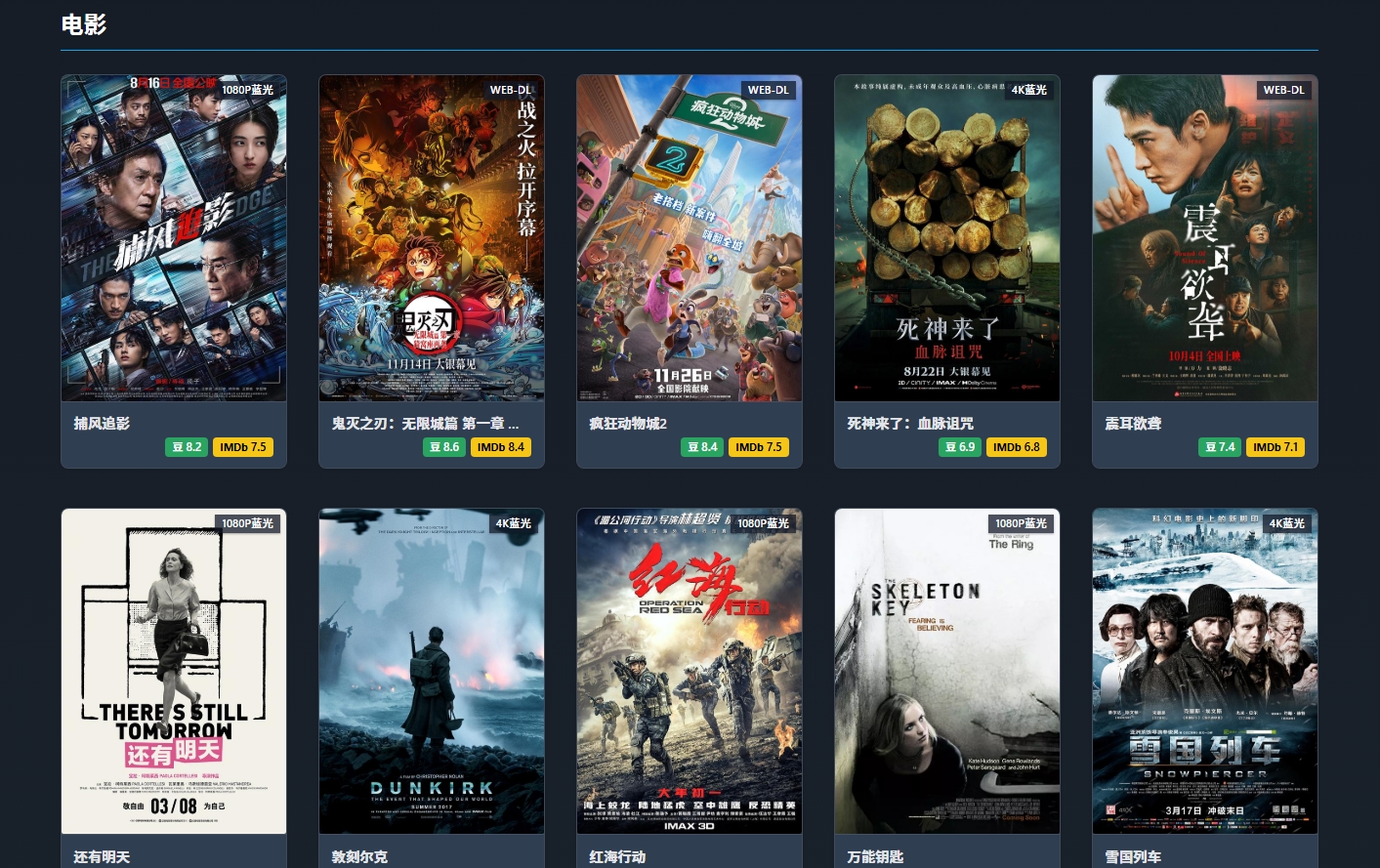The image size is (1380, 868).
Task: Open the 鬼灭之刃 无限城篇 poster
Action: 432,238
